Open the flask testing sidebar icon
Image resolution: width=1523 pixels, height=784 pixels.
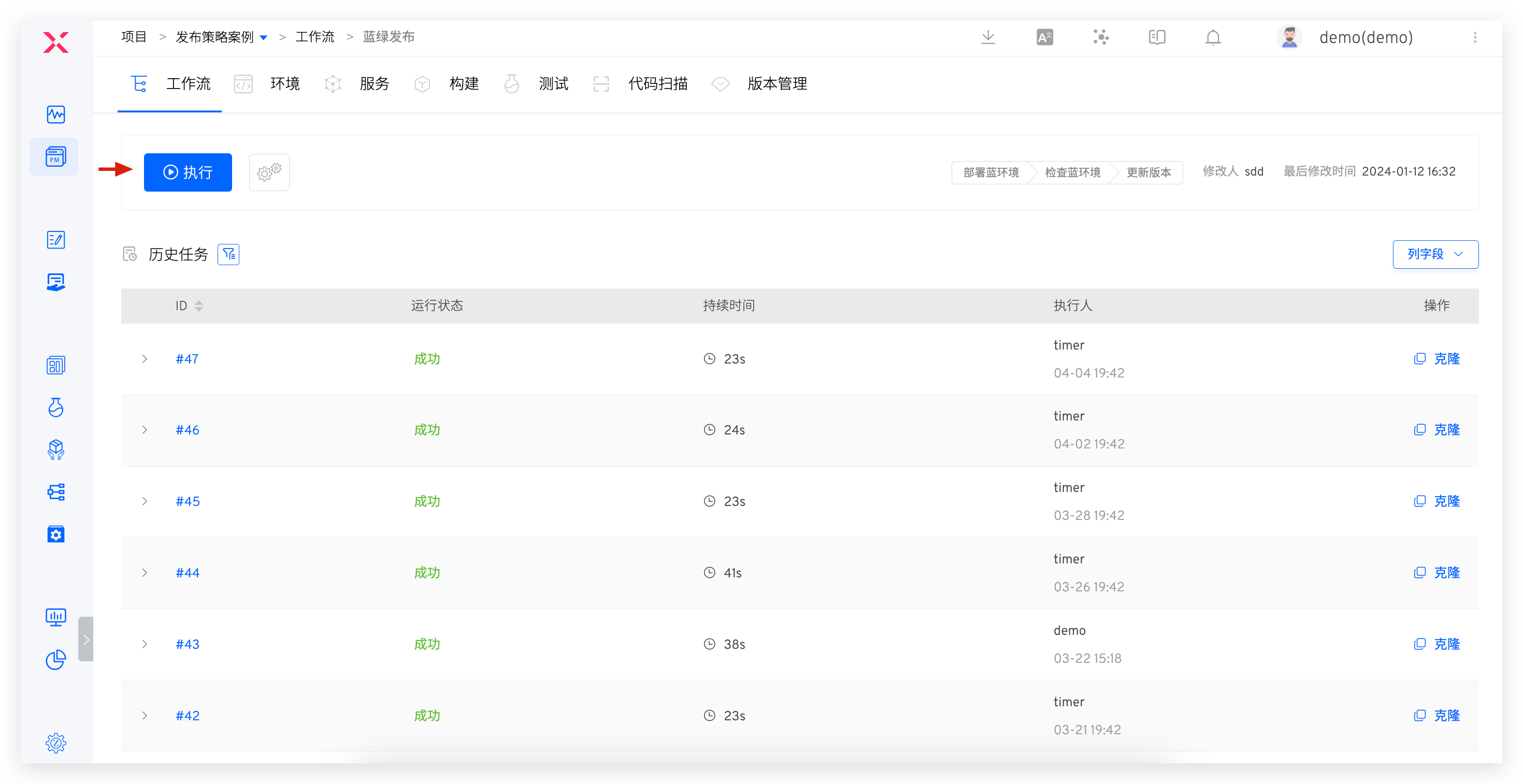(55, 407)
